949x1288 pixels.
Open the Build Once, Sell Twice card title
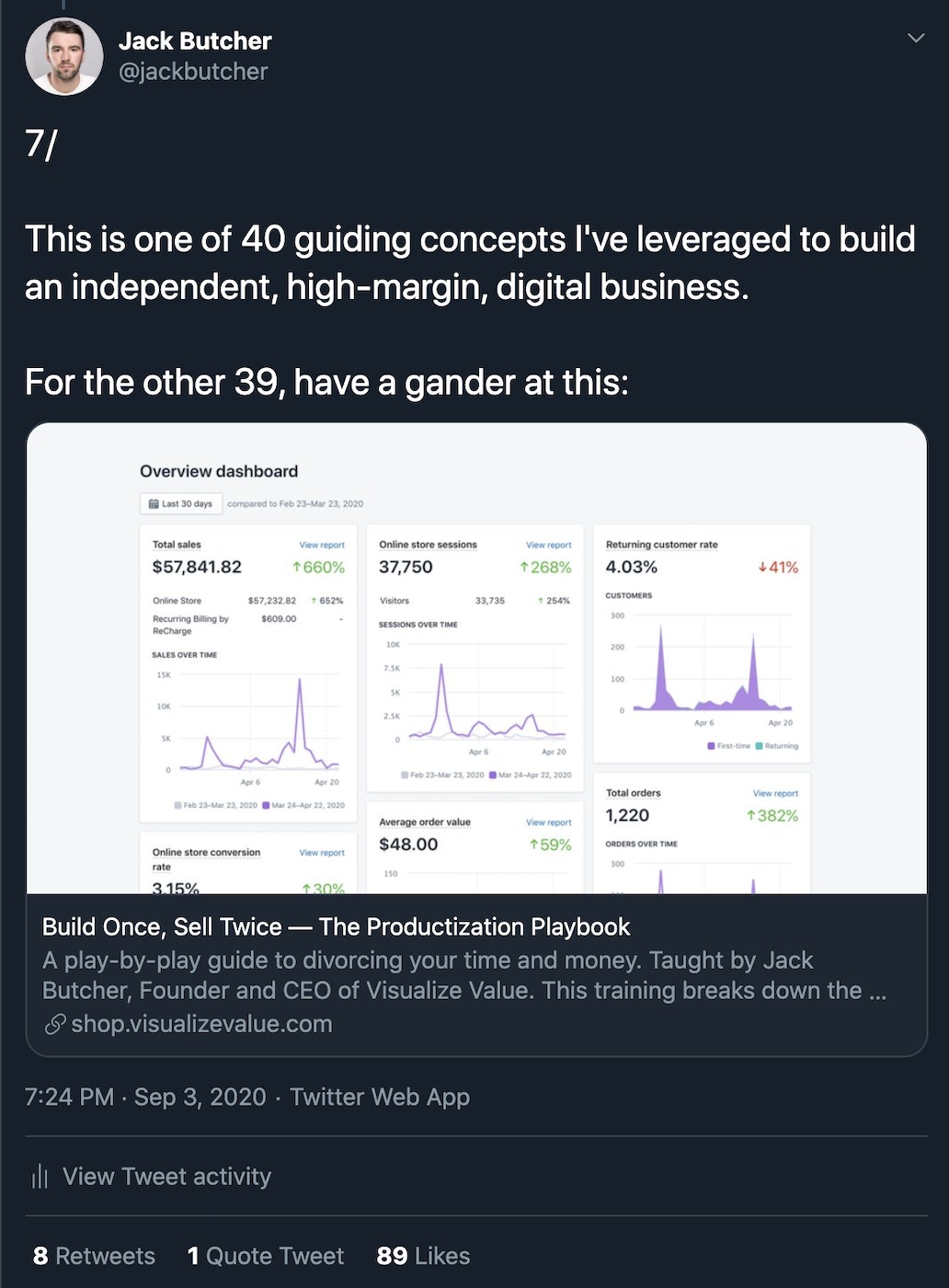pyautogui.click(x=337, y=926)
